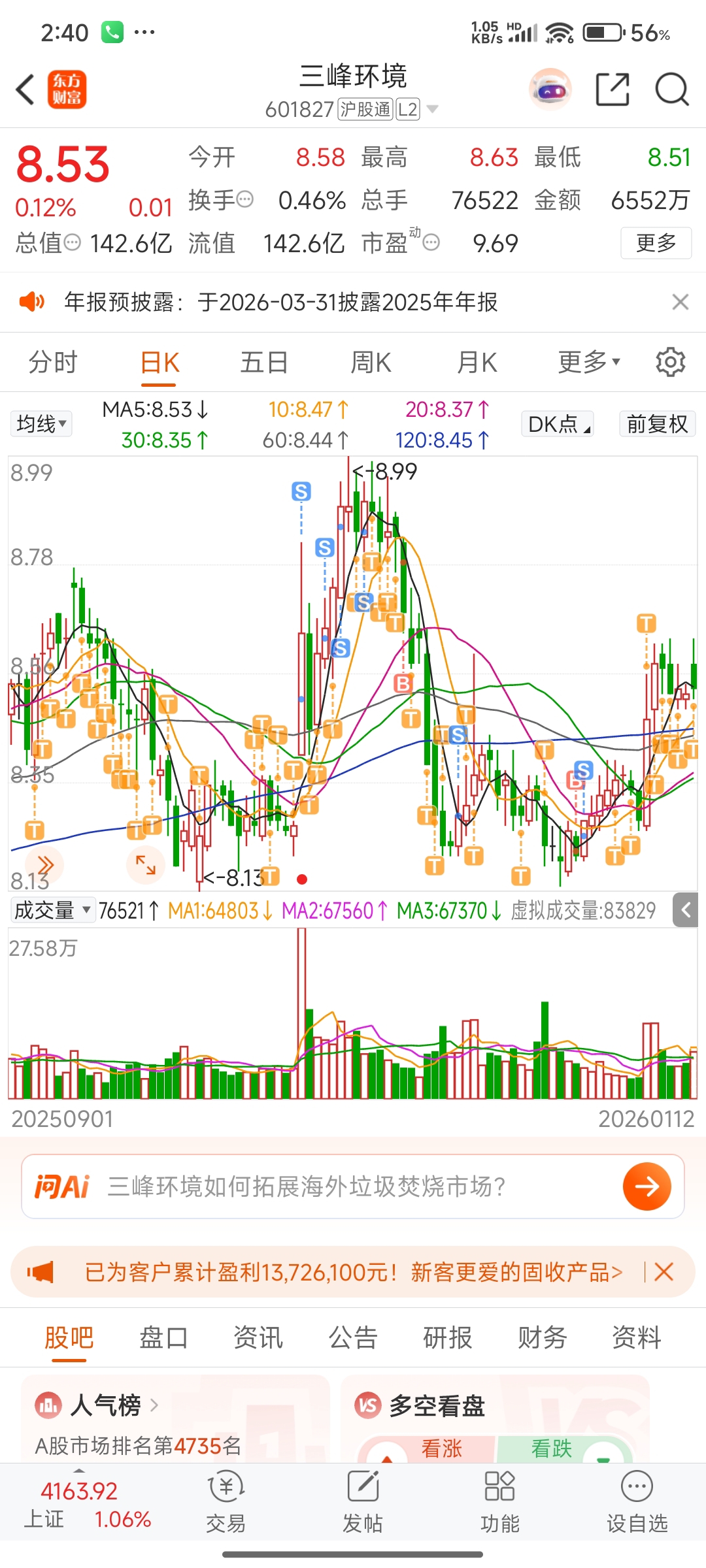This screenshot has height=1568, width=706.
Task: Open the 功能 functions icon
Action: tap(500, 1503)
